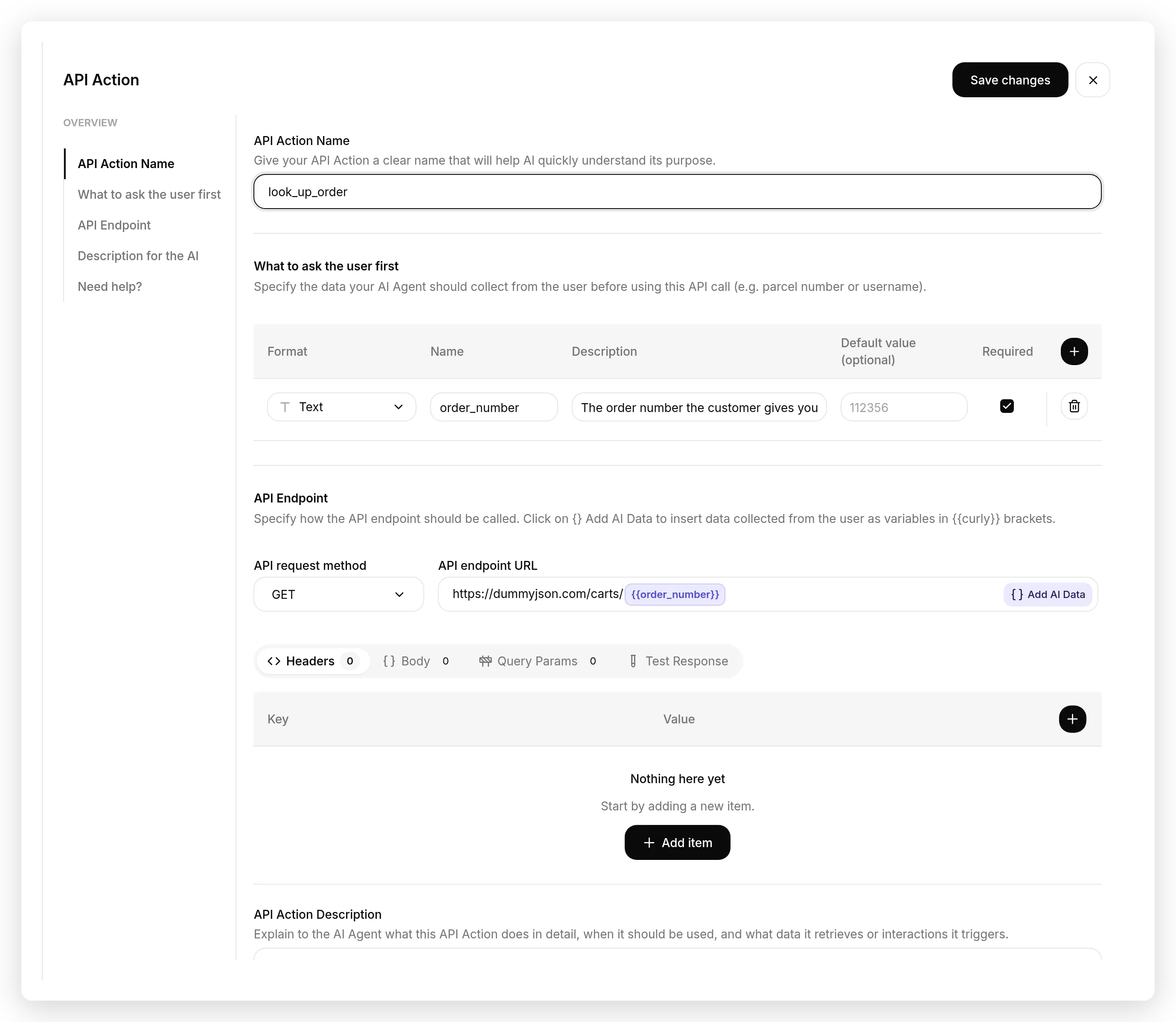Click the Query Params signpost icon

tap(485, 661)
